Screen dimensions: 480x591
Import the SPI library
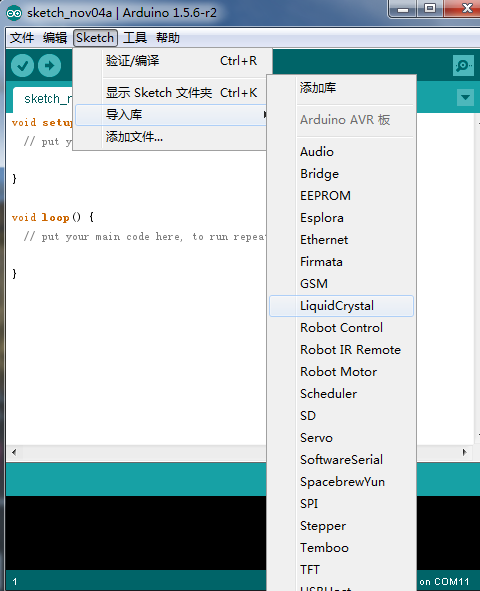[x=341, y=504]
